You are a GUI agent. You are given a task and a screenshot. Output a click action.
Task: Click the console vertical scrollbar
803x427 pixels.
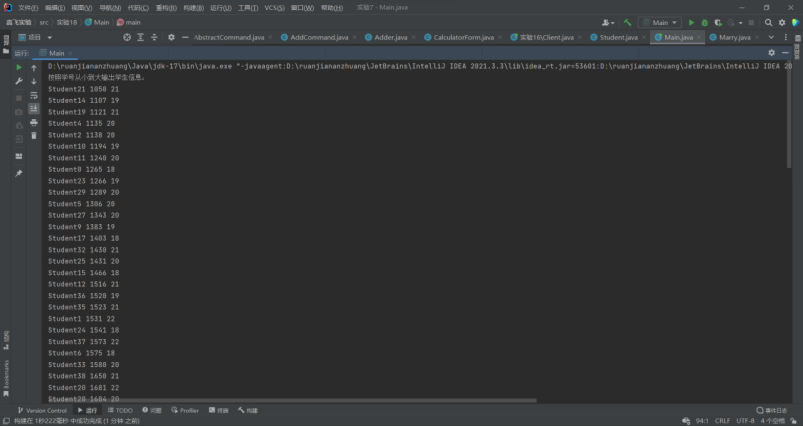click(789, 114)
